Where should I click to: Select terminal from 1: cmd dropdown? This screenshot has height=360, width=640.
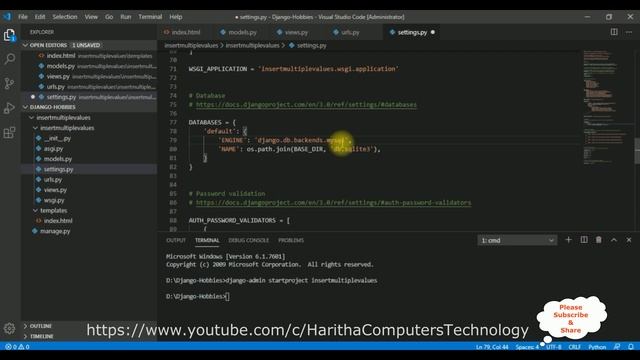pyautogui.click(x=517, y=240)
